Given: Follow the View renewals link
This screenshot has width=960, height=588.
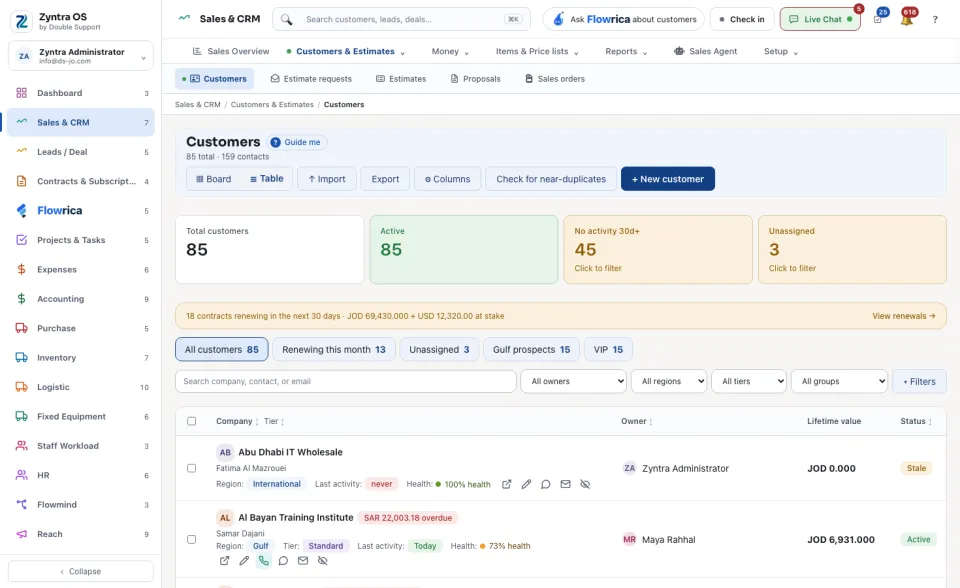Looking at the screenshot, I should coord(904,316).
